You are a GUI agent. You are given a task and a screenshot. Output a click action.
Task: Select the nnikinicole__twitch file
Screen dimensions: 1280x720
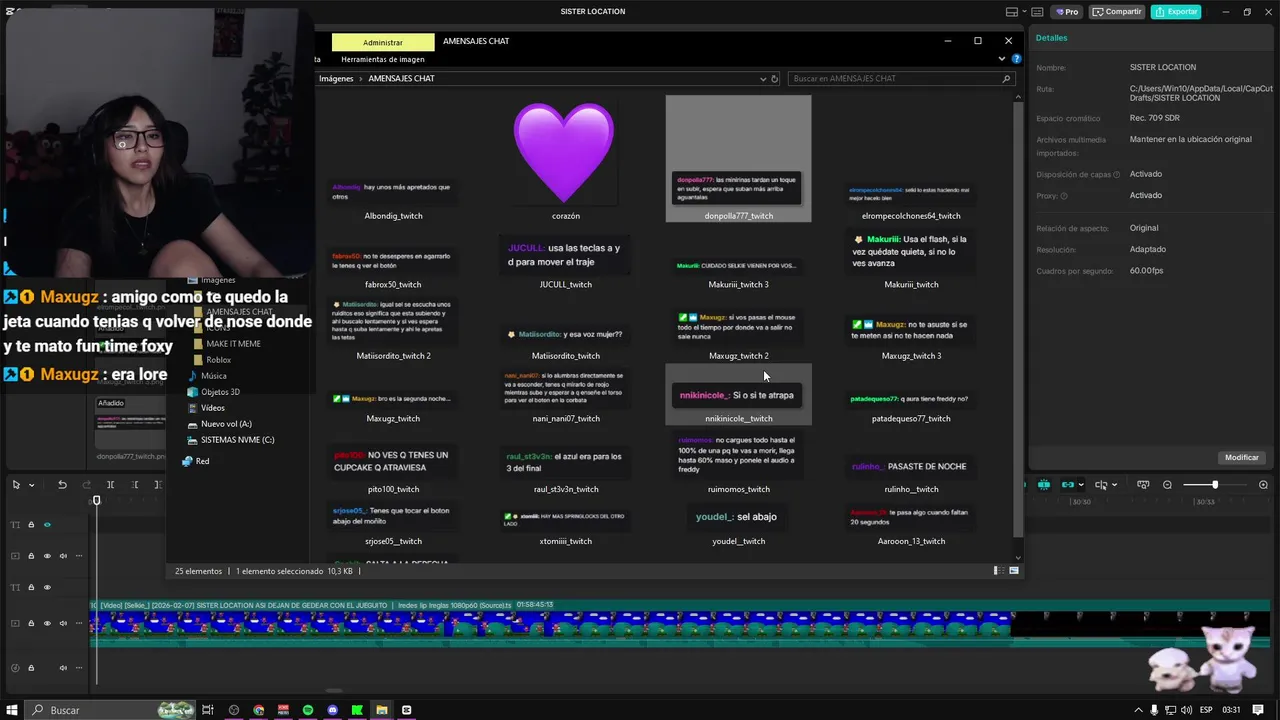click(738, 394)
